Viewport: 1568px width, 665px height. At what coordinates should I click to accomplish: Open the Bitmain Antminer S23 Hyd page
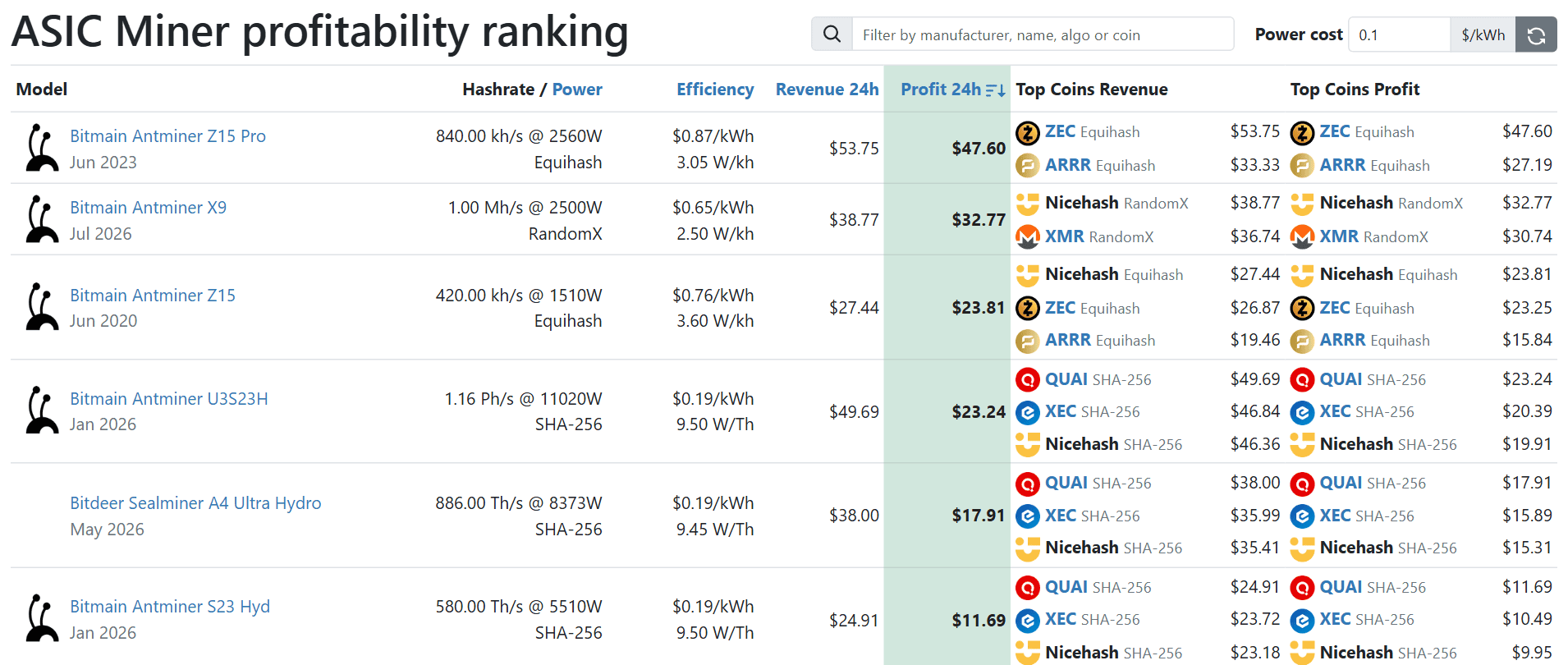[x=170, y=607]
